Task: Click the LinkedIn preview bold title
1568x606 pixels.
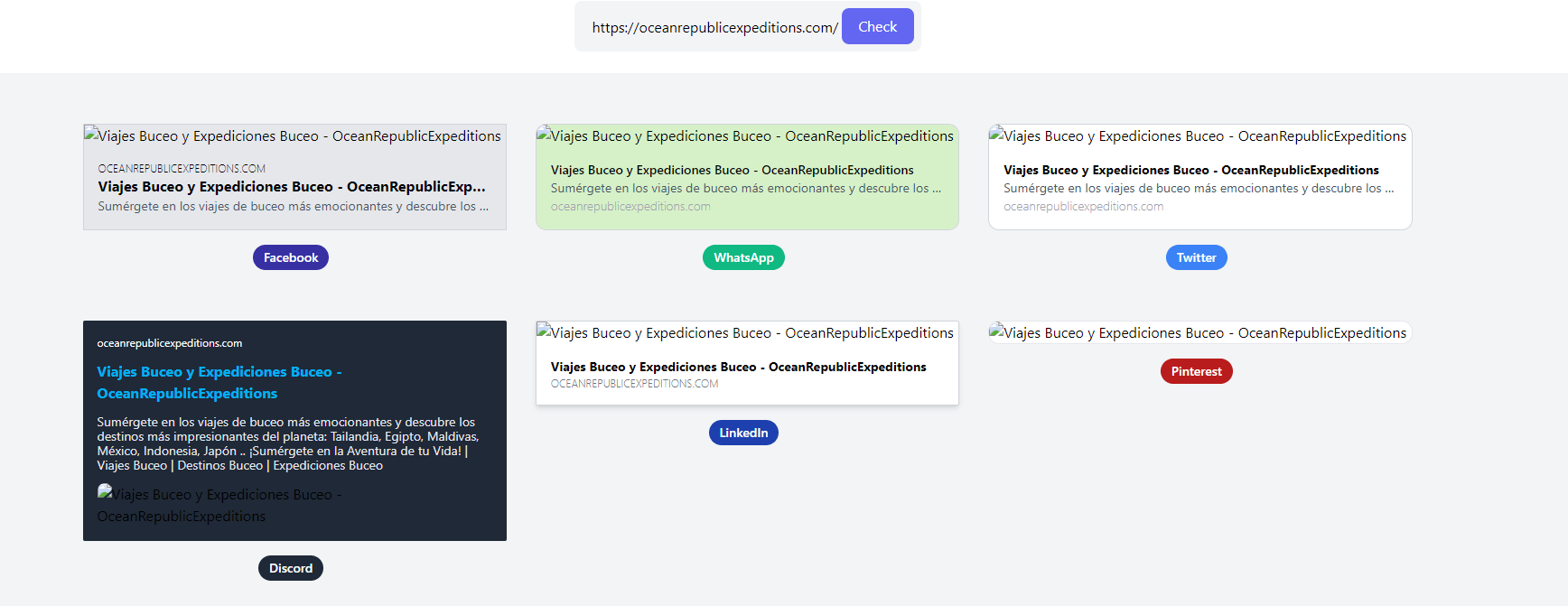Action: 739,367
